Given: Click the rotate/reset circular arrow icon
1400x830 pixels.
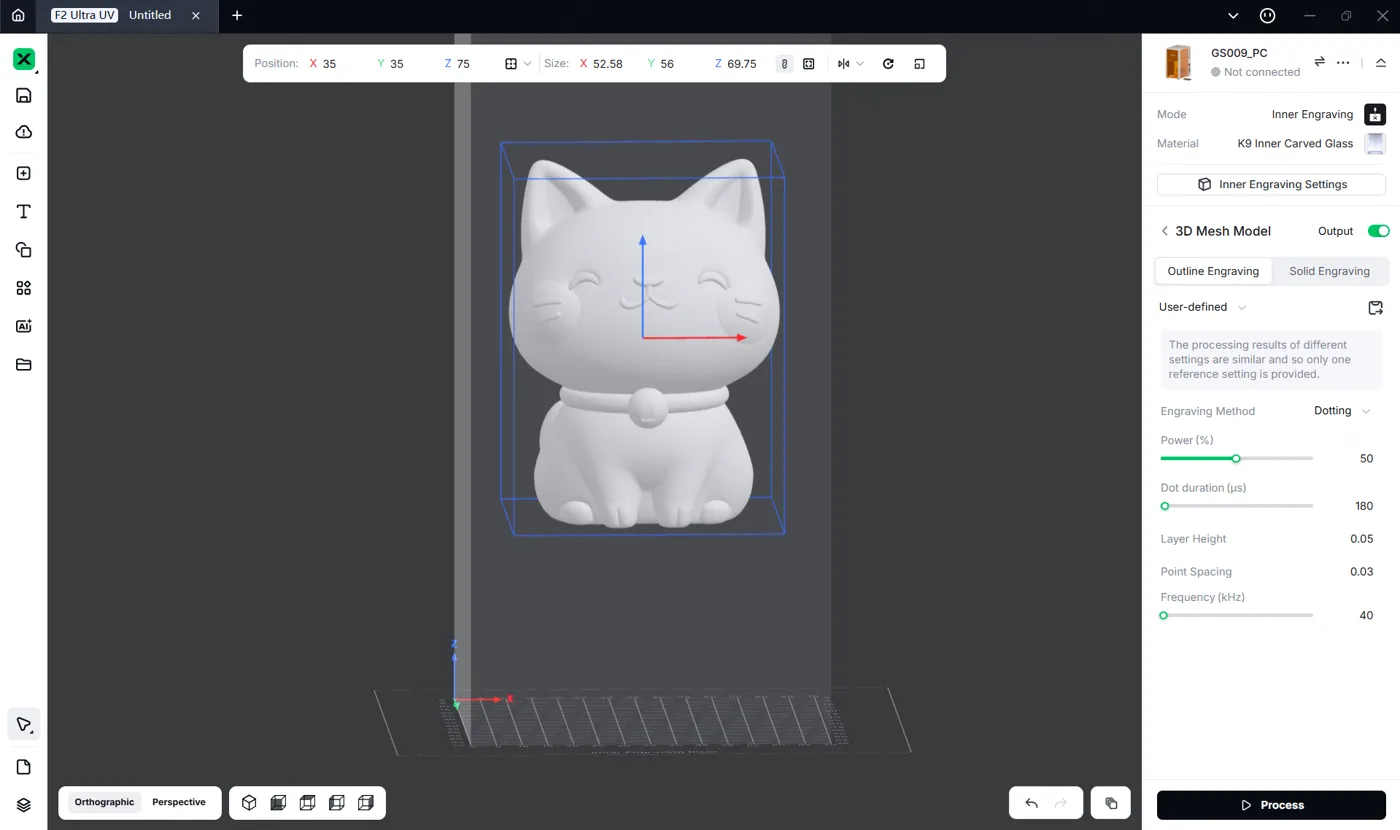Looking at the screenshot, I should 888,64.
